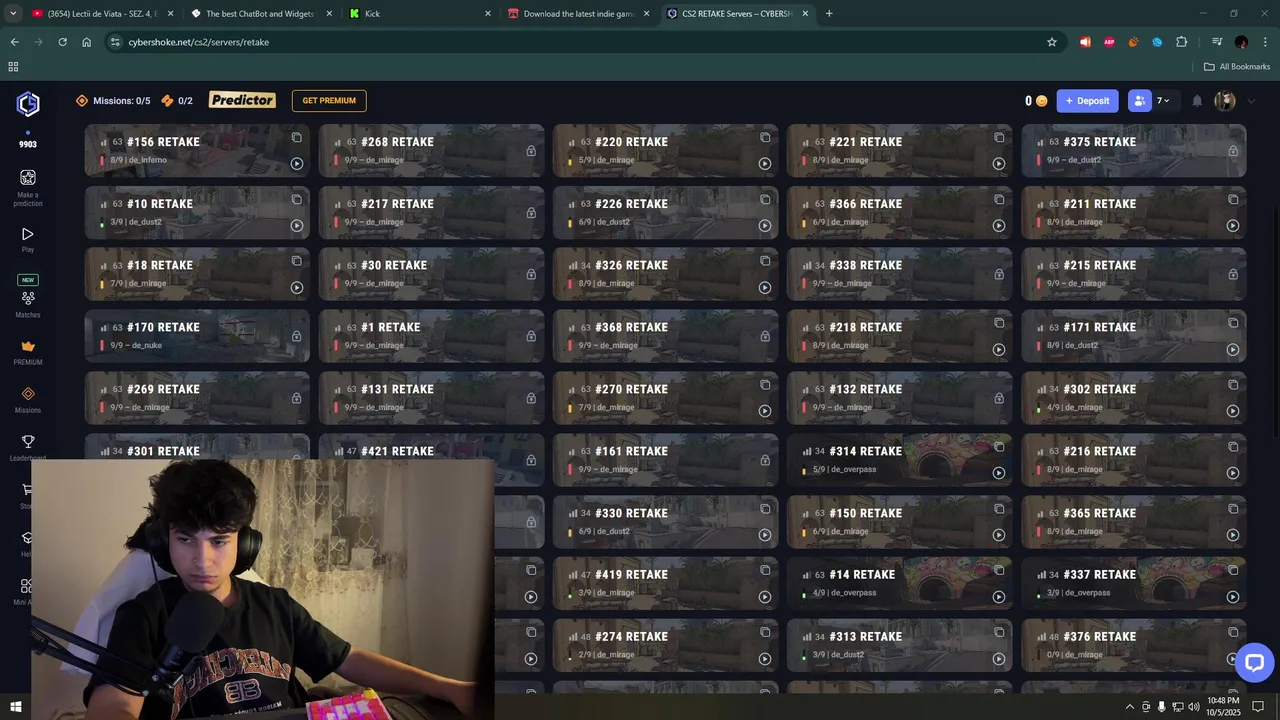Play server #226 RETAKE
The width and height of the screenshot is (1280, 720).
[765, 226]
